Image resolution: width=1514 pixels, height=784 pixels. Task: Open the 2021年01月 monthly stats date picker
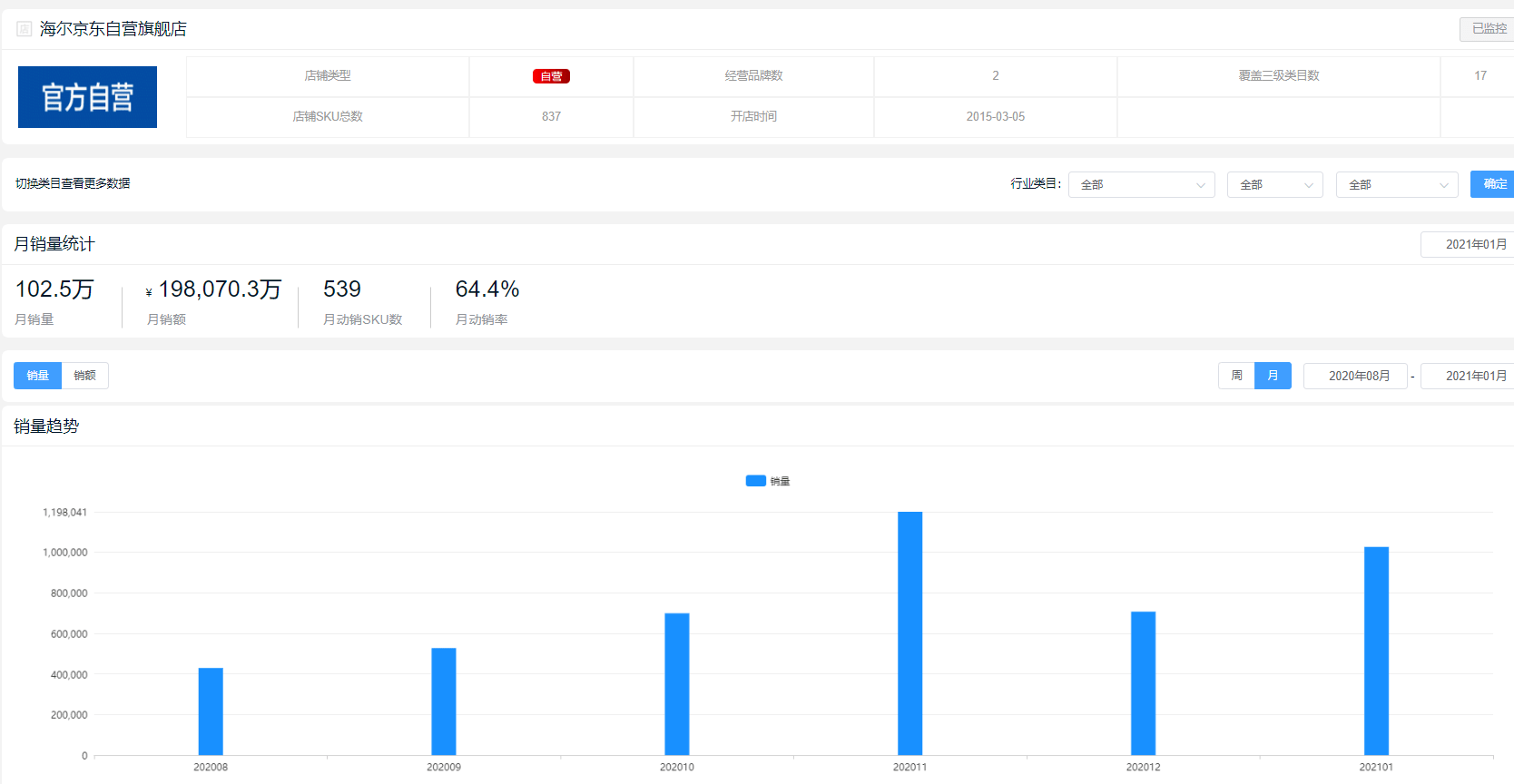[1468, 244]
